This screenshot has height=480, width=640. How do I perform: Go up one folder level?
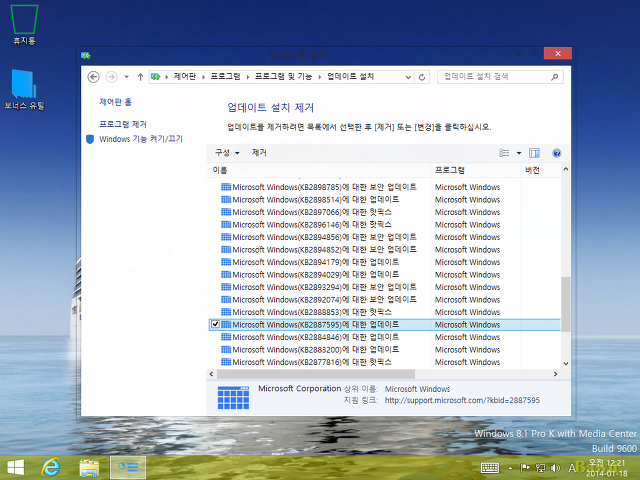[140, 77]
